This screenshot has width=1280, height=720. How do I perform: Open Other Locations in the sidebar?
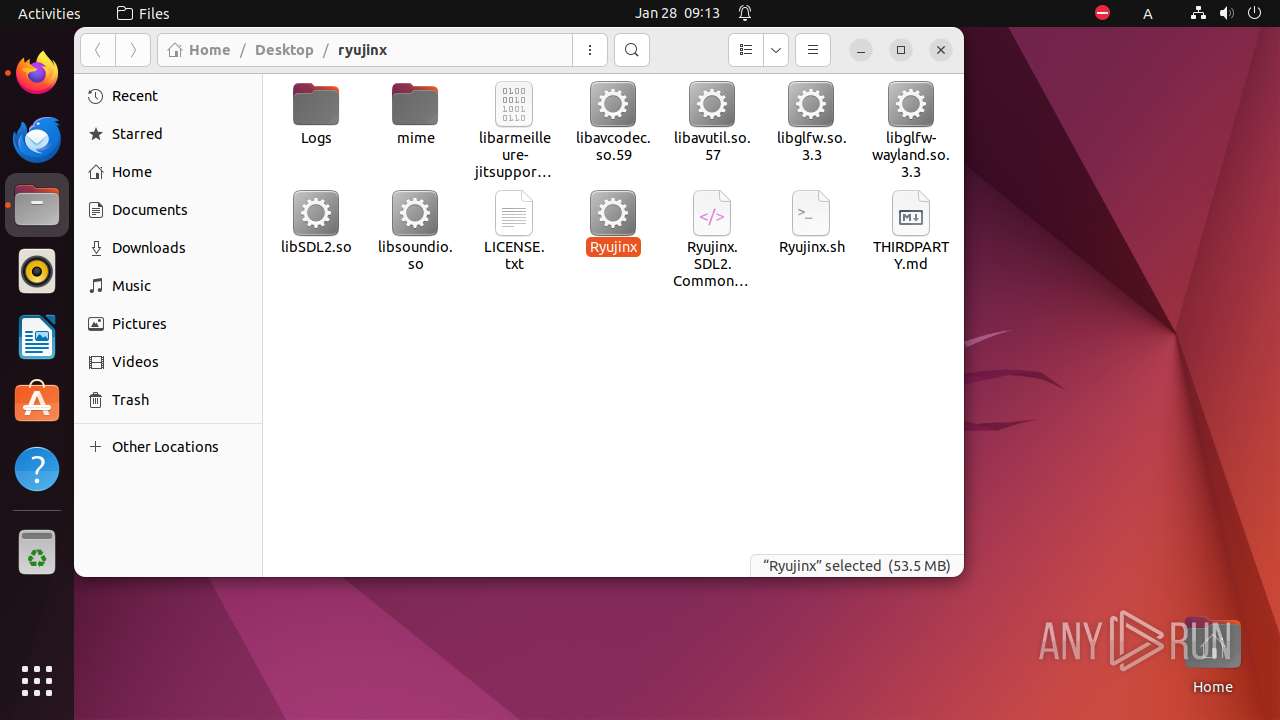point(168,447)
